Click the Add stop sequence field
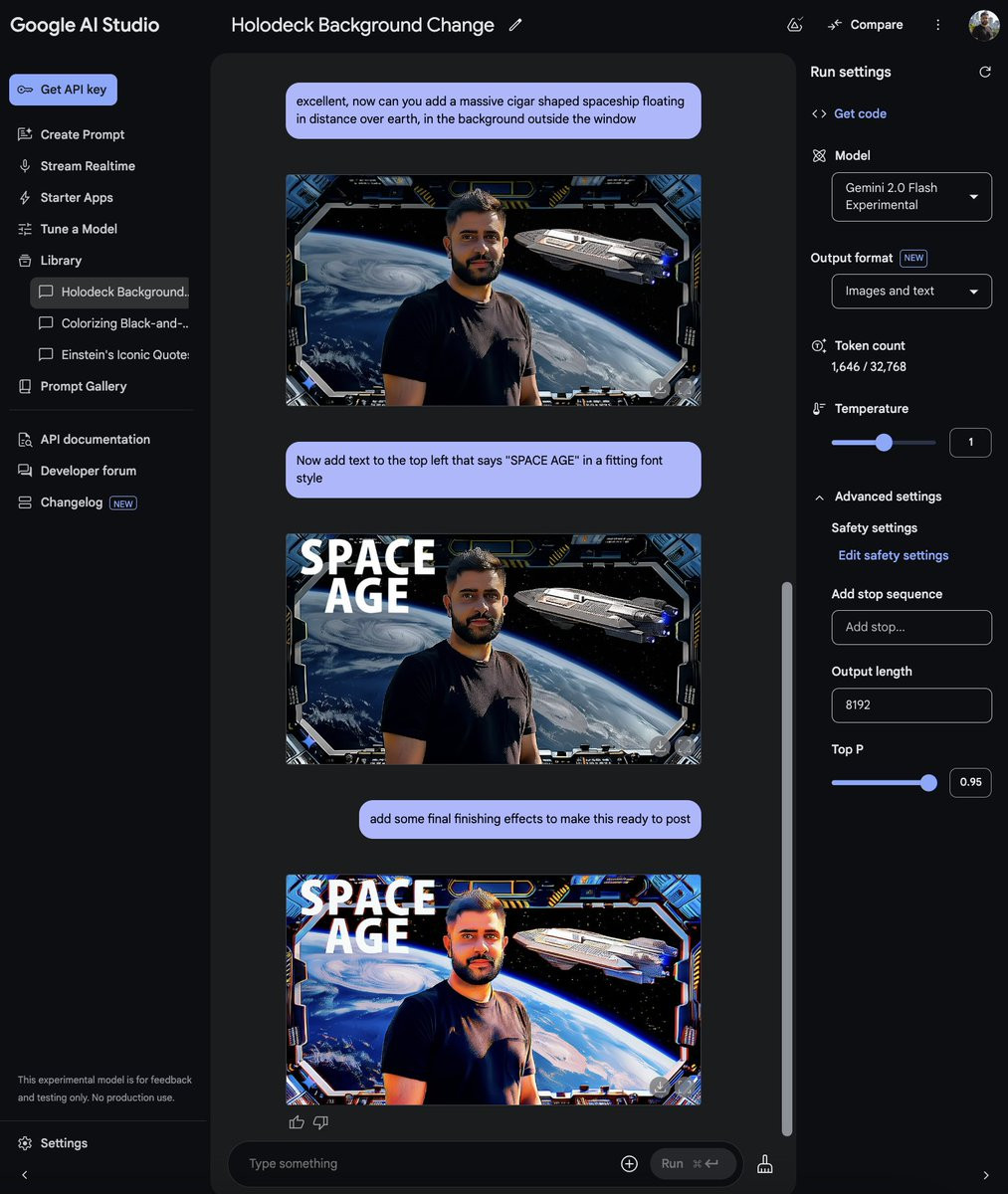The image size is (1008, 1194). tap(911, 627)
